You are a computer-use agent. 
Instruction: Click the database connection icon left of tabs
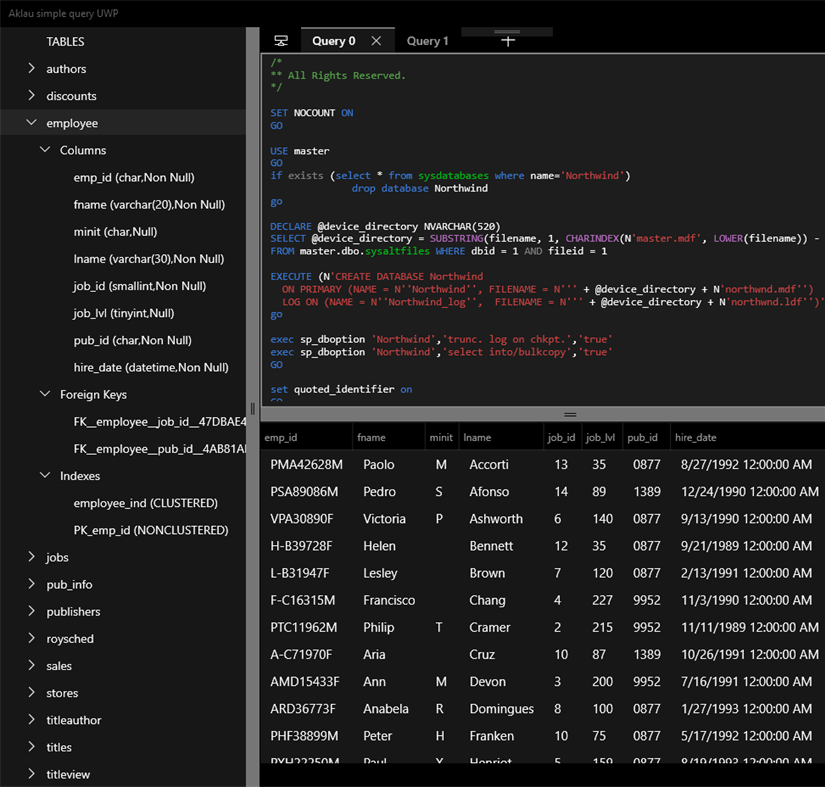pyautogui.click(x=281, y=41)
